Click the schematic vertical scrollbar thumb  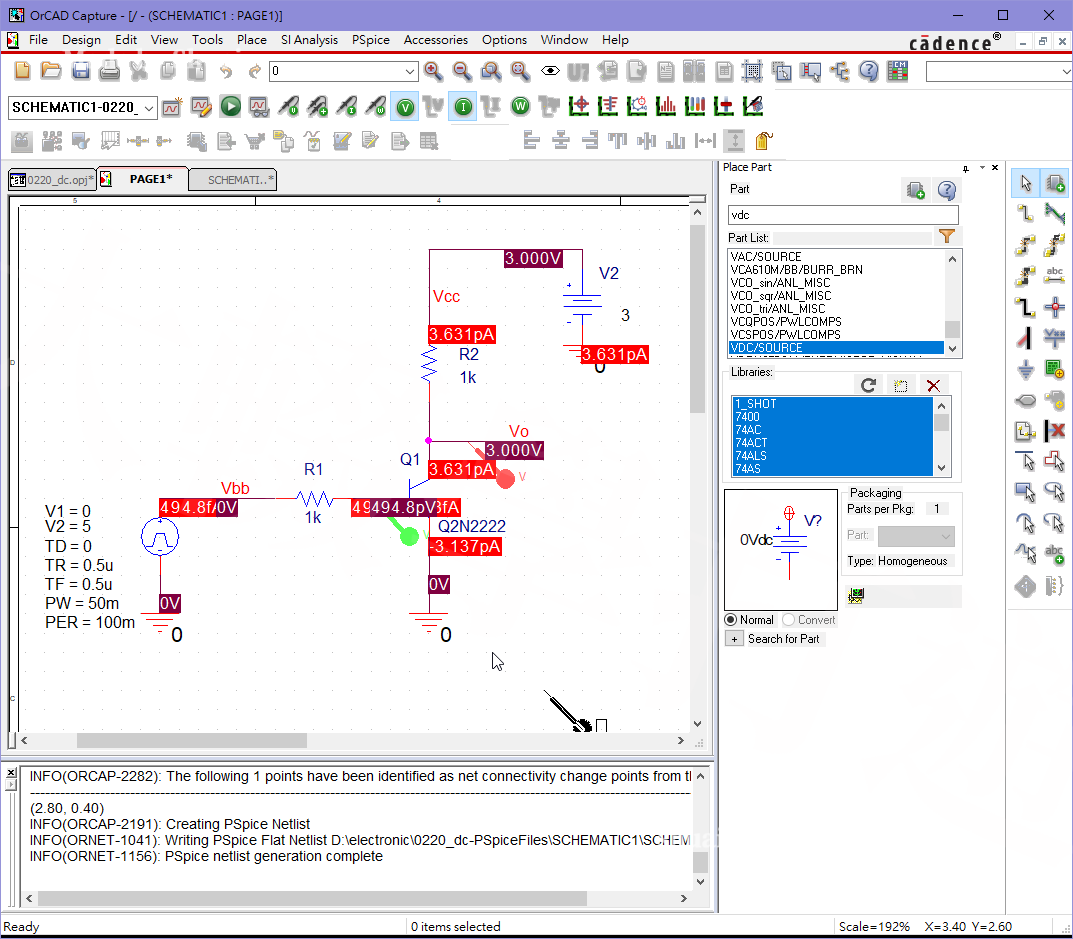tap(697, 318)
